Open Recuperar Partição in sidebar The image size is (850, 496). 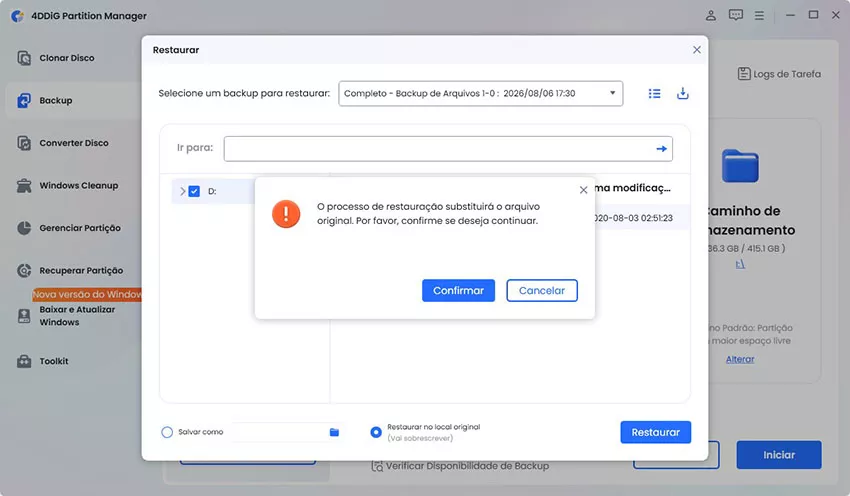[x=81, y=270]
